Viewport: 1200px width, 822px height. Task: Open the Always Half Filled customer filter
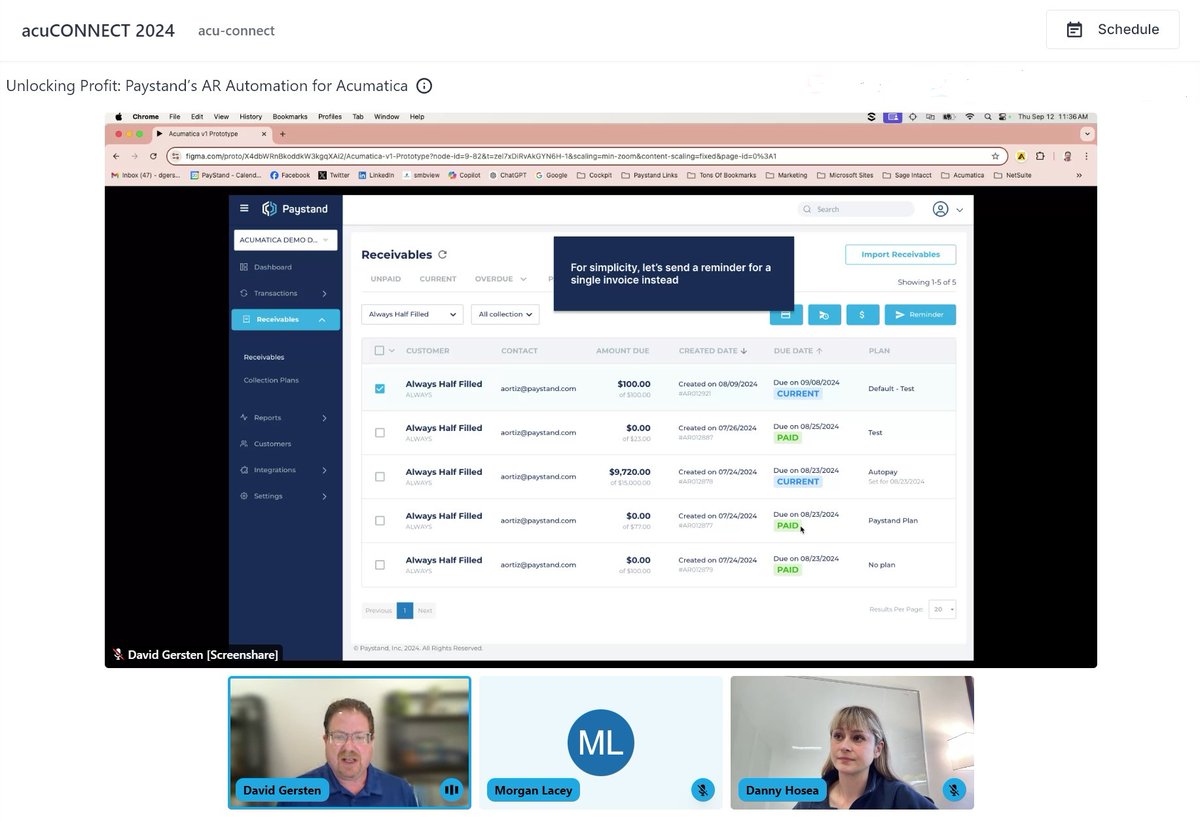412,314
